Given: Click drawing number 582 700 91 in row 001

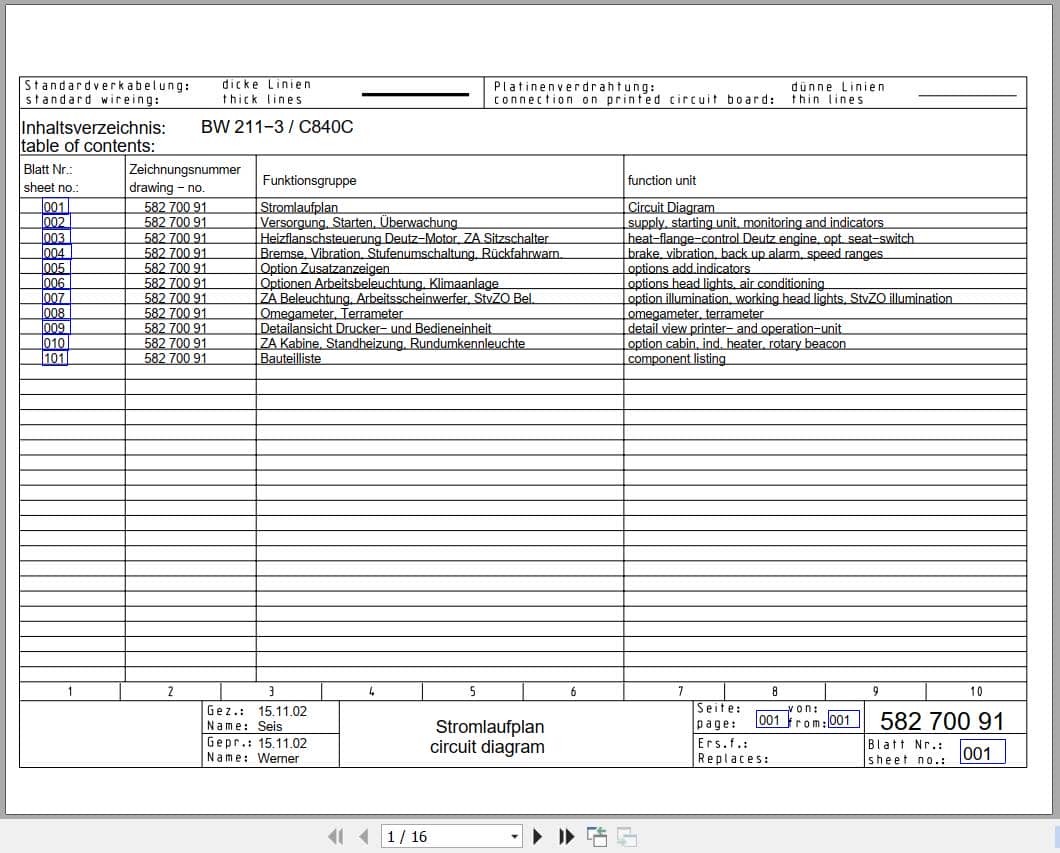Looking at the screenshot, I should click(175, 208).
